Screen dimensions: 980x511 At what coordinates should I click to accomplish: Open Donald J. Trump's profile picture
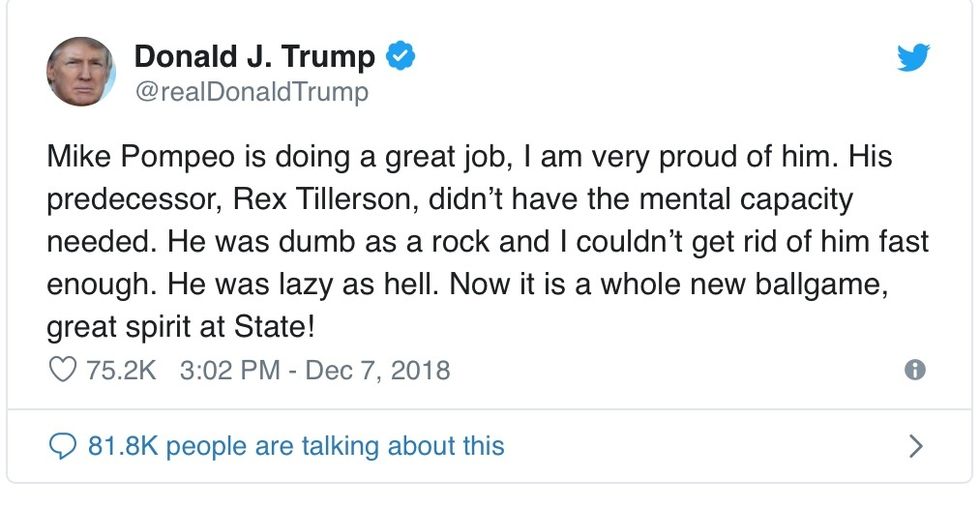click(81, 72)
